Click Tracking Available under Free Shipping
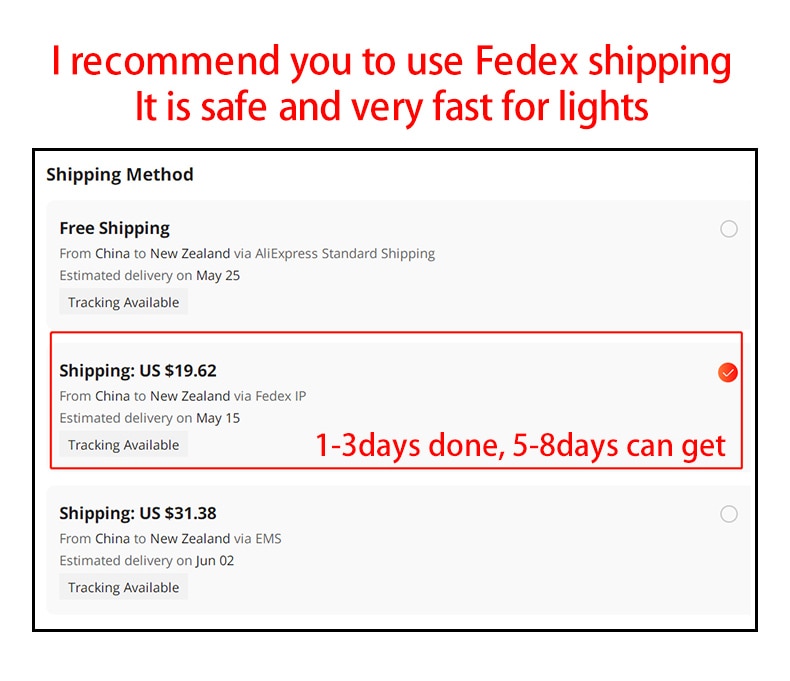The image size is (790, 681). [x=123, y=302]
